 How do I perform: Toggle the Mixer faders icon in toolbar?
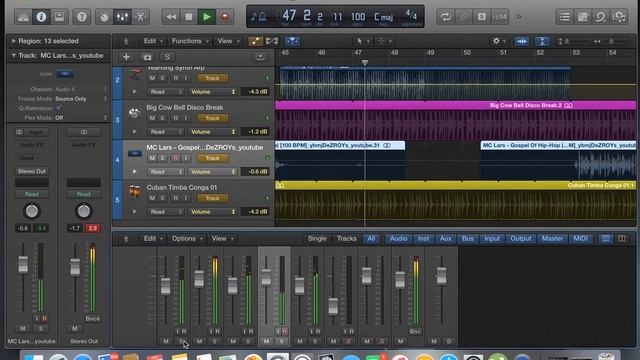(x=122, y=17)
